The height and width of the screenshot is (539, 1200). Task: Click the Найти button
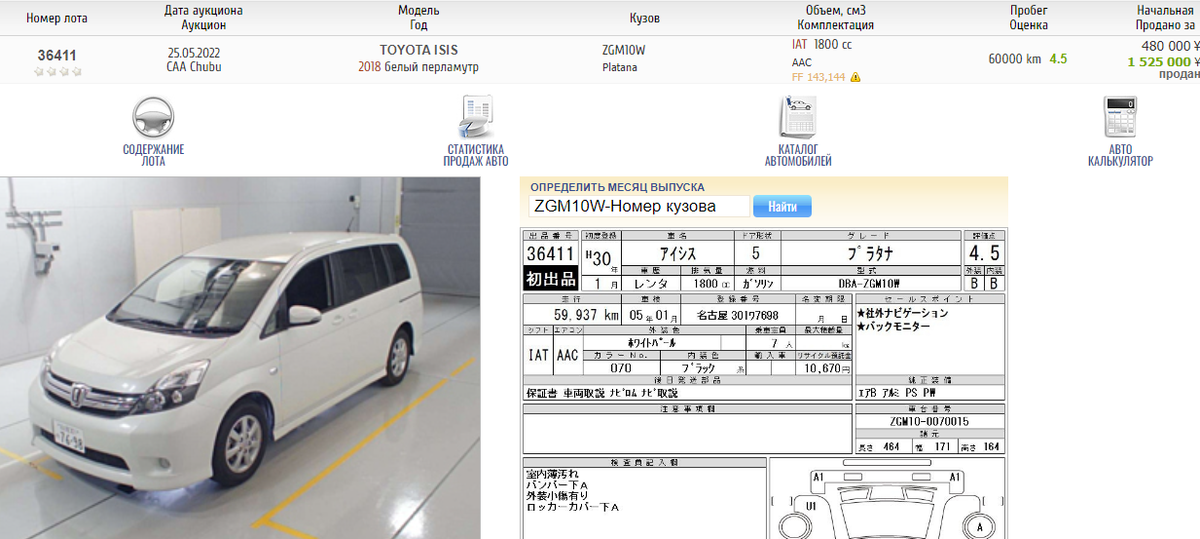click(x=782, y=206)
